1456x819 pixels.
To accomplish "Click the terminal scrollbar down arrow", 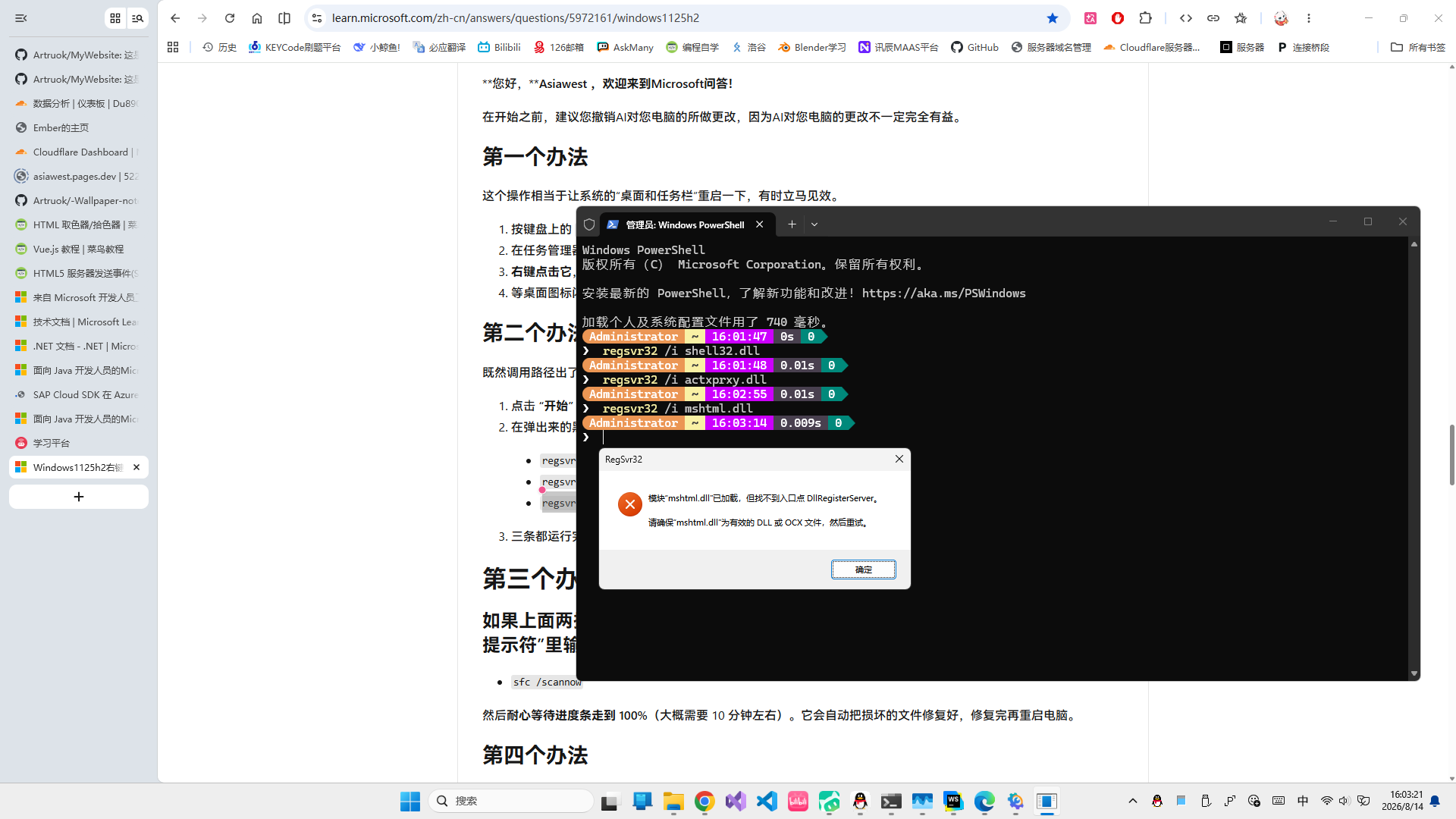I will (x=1414, y=673).
